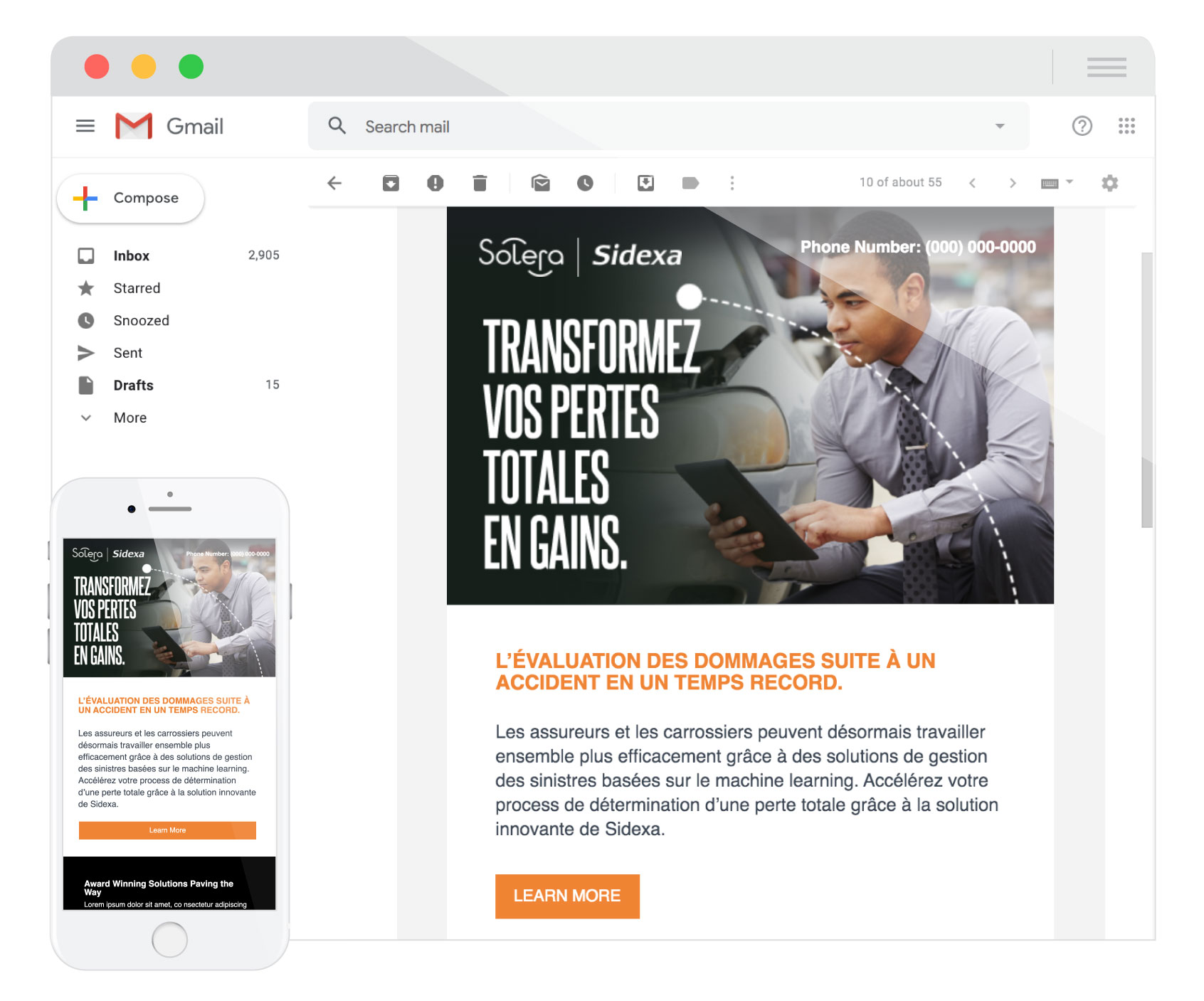The image size is (1204, 1001).
Task: Open the input tools keyboard dropdown
Action: [x=1056, y=183]
